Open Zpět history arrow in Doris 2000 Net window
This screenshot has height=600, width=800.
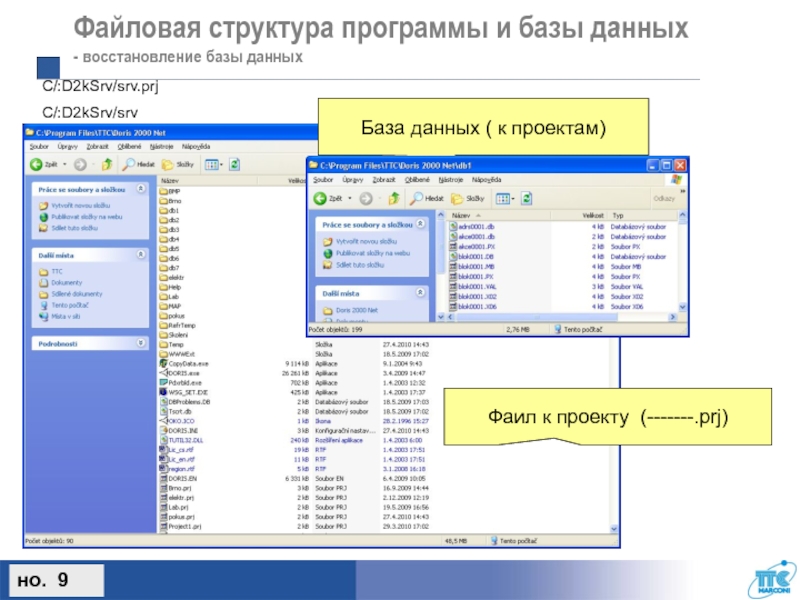pos(65,164)
